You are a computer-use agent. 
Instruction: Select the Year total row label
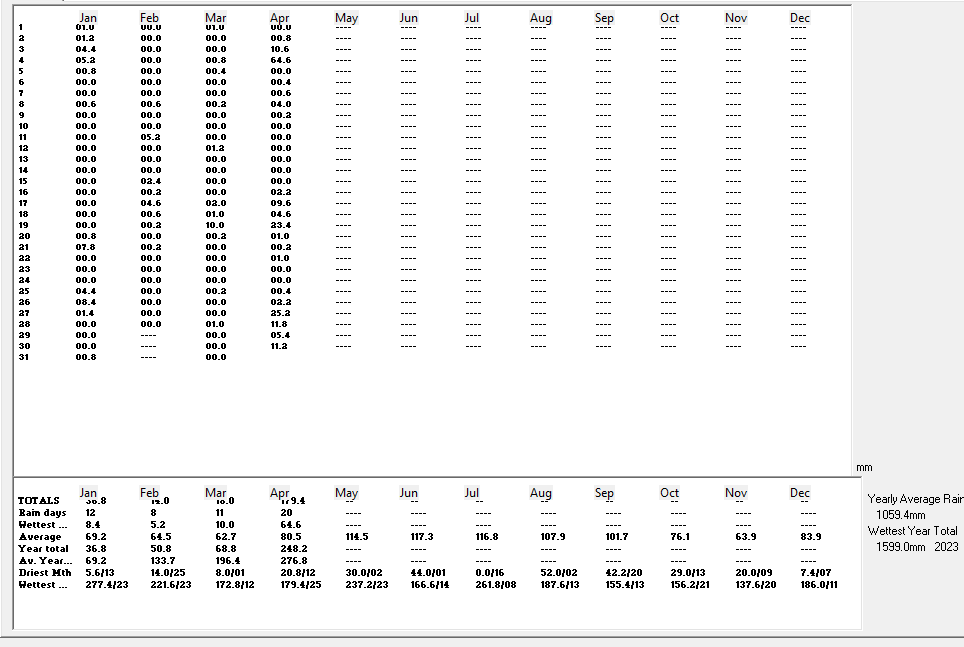click(44, 549)
